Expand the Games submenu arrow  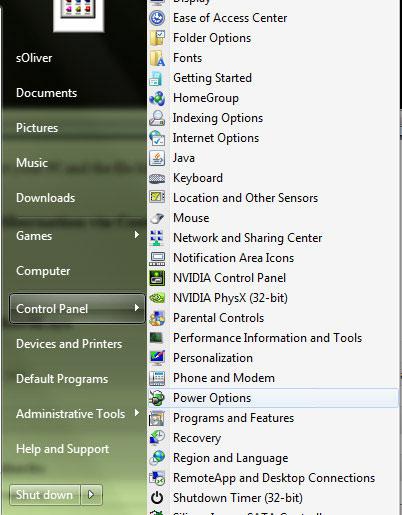point(136,235)
